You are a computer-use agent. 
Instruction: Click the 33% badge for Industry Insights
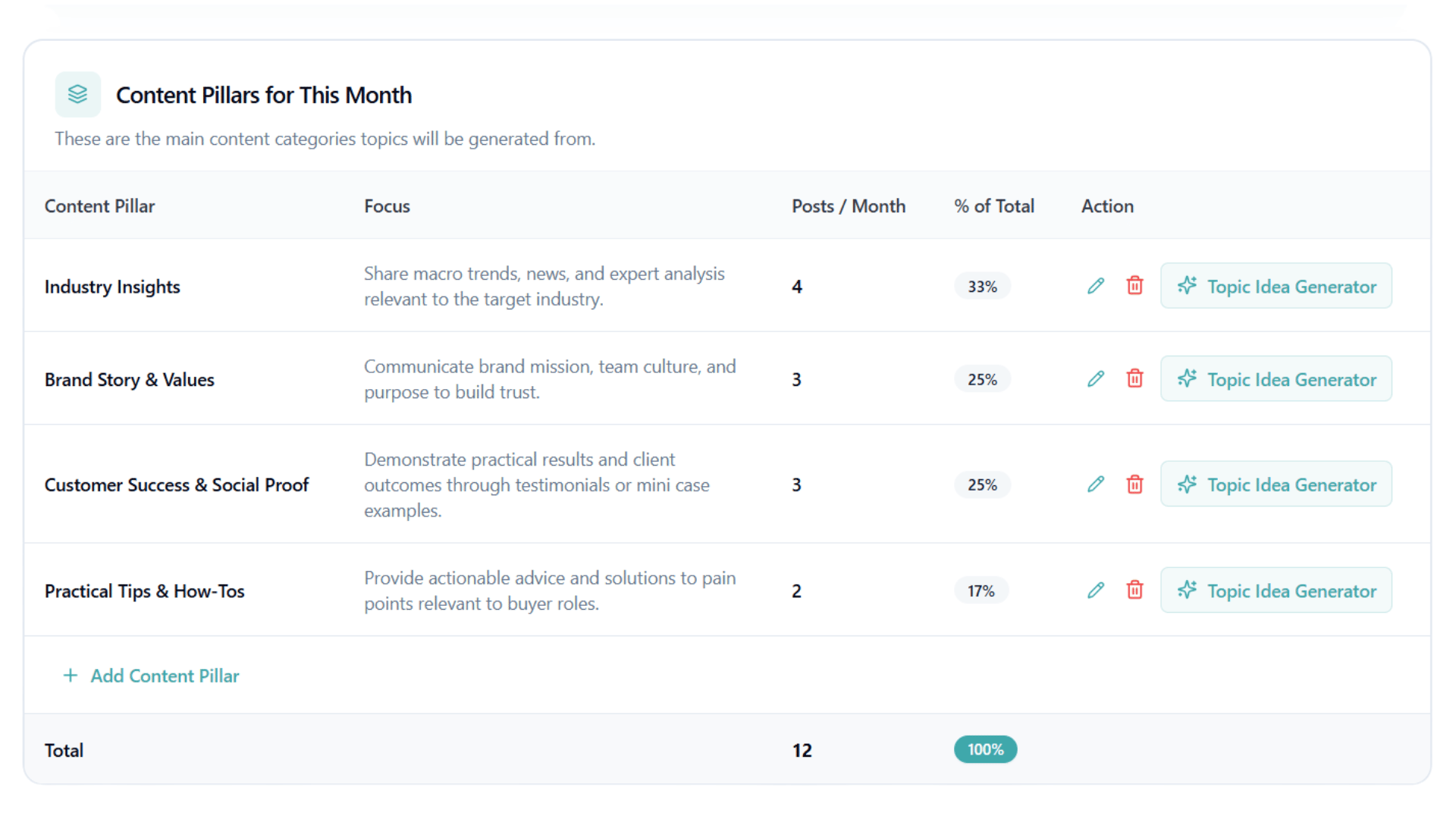982,287
